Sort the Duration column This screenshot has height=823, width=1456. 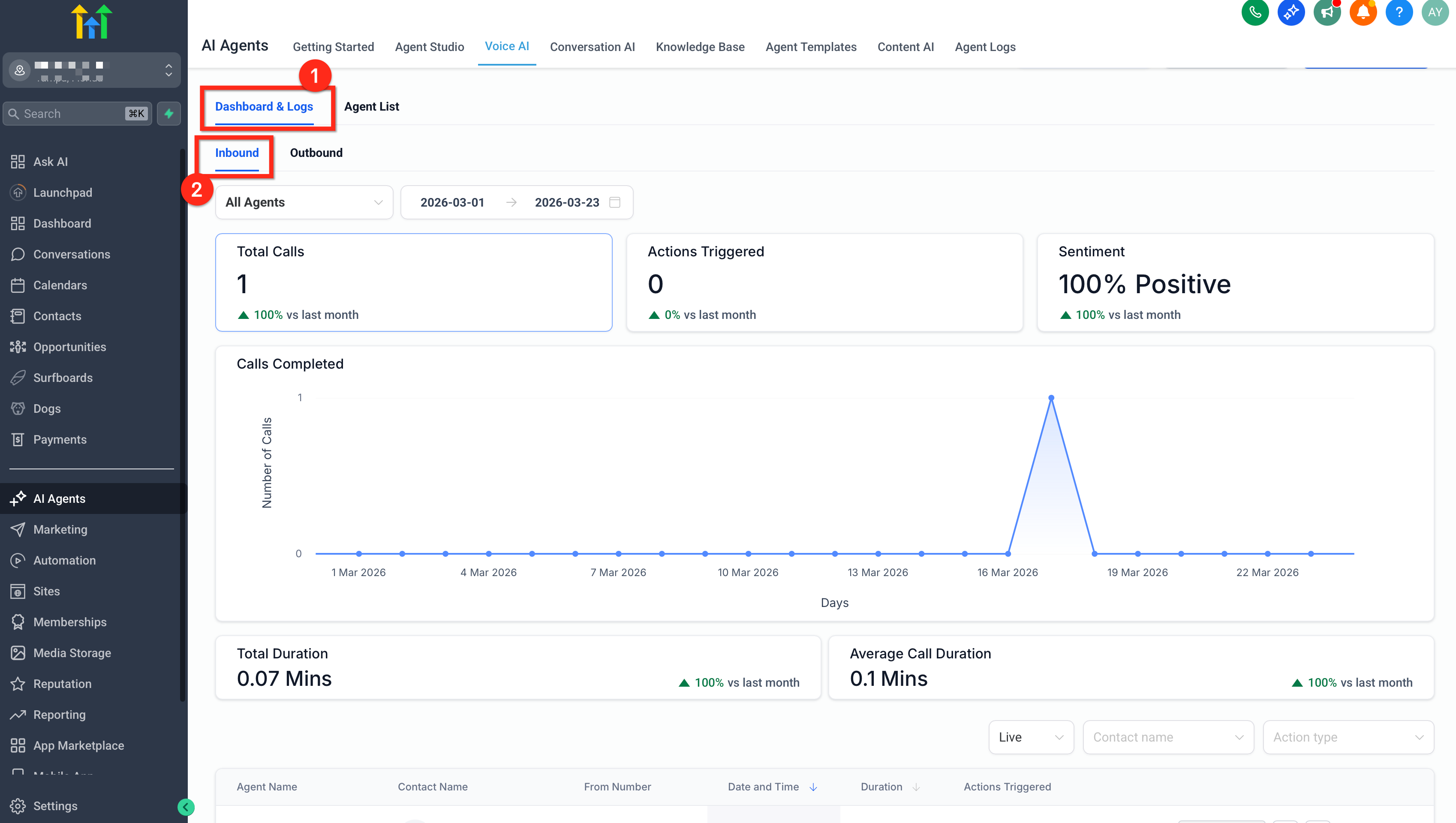click(916, 787)
